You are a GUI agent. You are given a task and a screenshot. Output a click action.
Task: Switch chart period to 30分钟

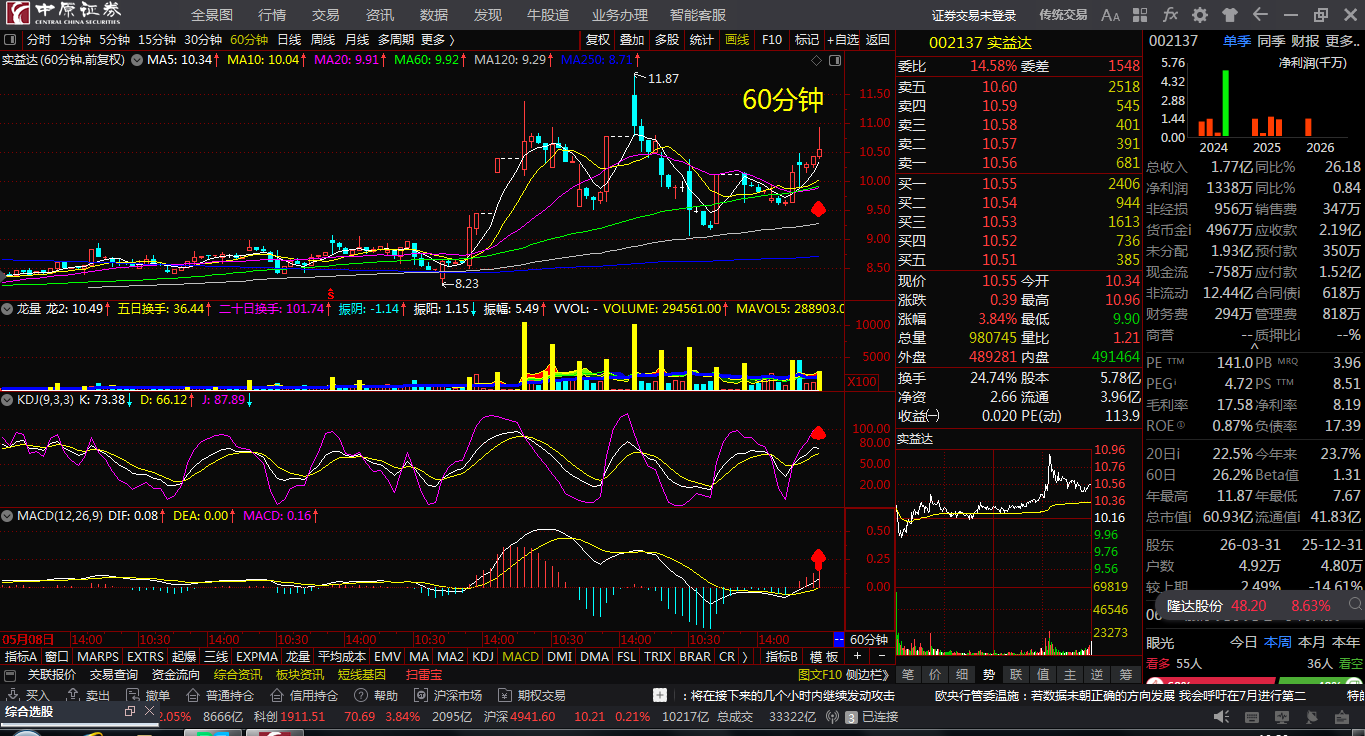[203, 40]
